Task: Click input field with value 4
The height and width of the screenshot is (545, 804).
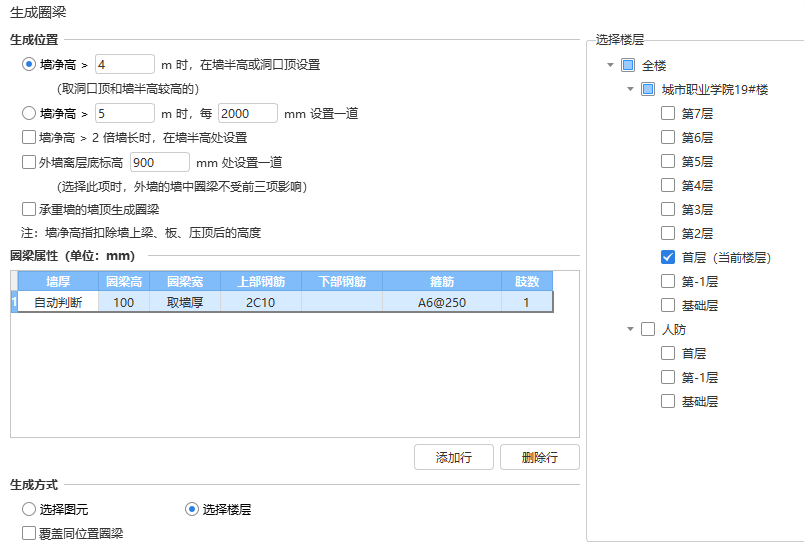Action: pos(125,64)
